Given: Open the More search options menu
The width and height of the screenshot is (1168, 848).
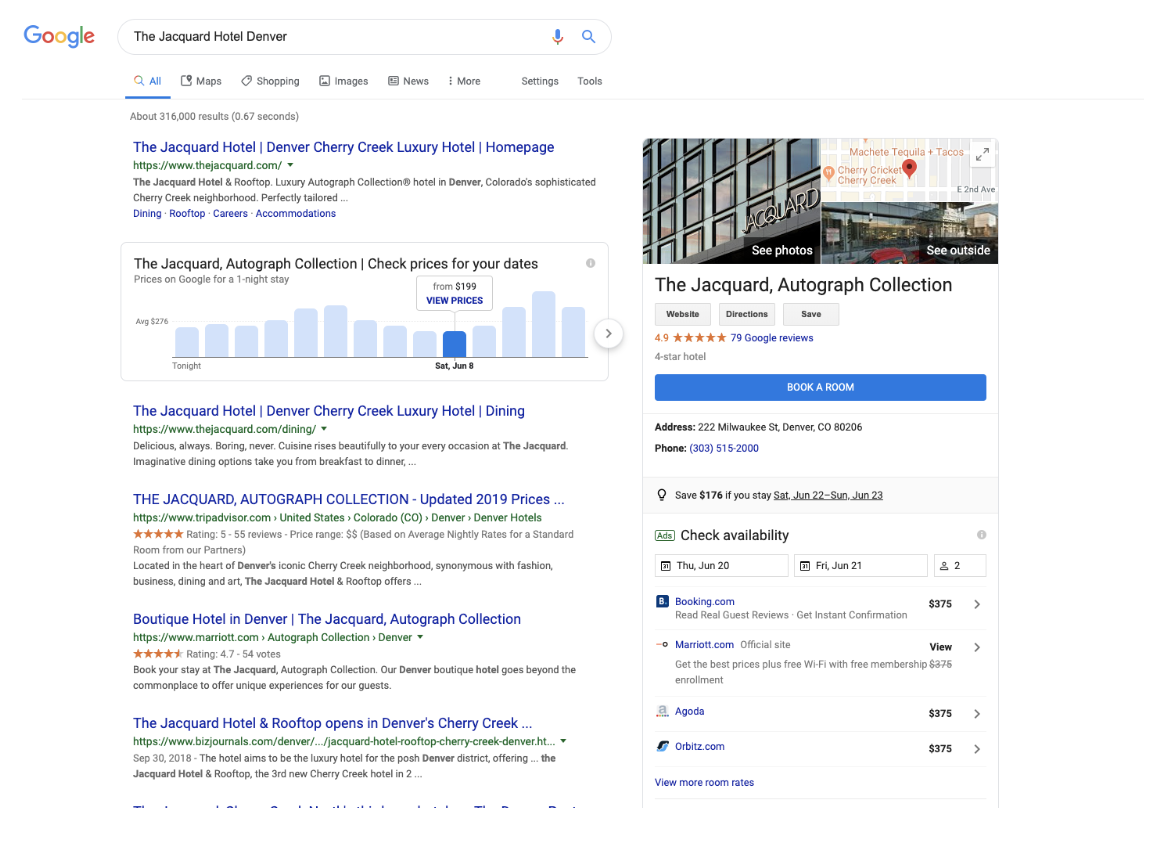Looking at the screenshot, I should point(463,81).
